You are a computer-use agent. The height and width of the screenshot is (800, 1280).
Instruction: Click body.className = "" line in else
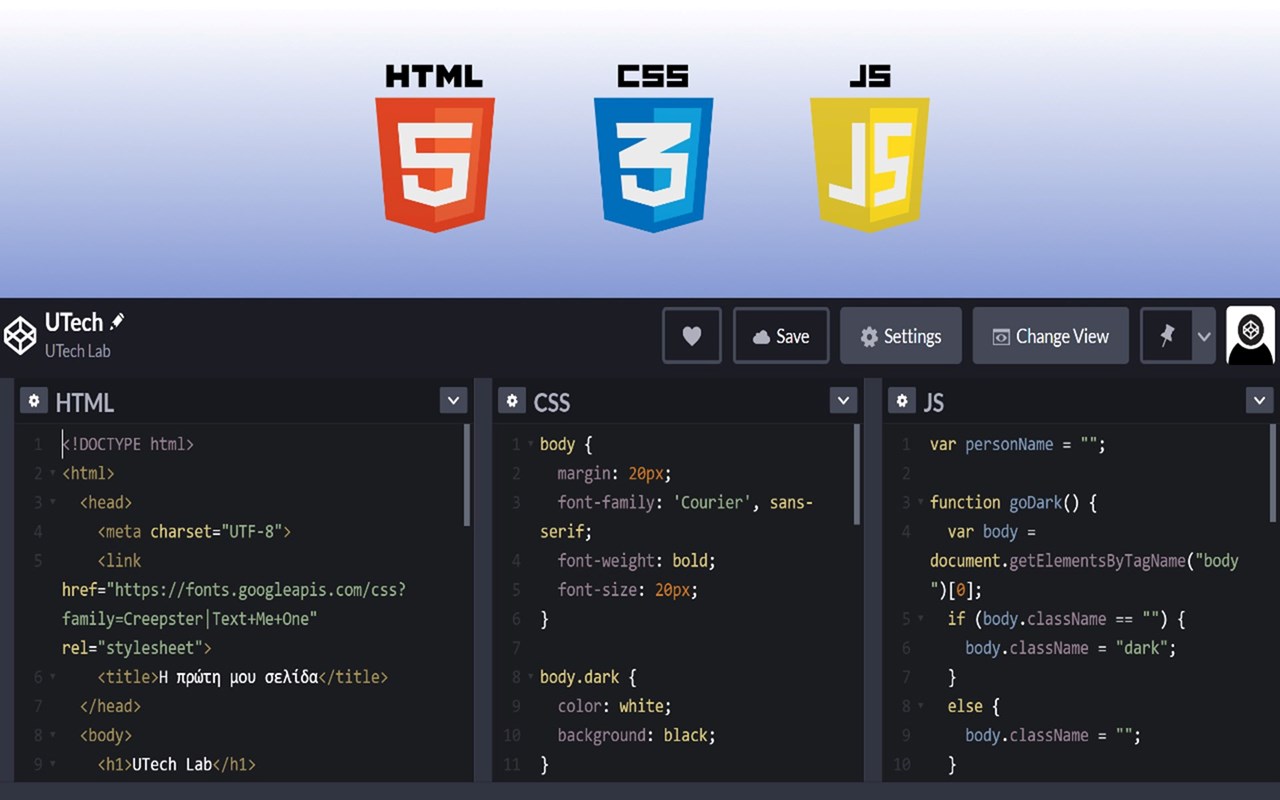(1053, 735)
